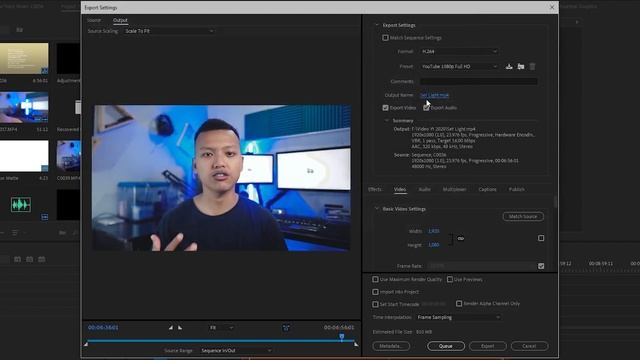The height and width of the screenshot is (360, 640).
Task: Uncheck the Export Audio checkbox
Action: click(426, 108)
